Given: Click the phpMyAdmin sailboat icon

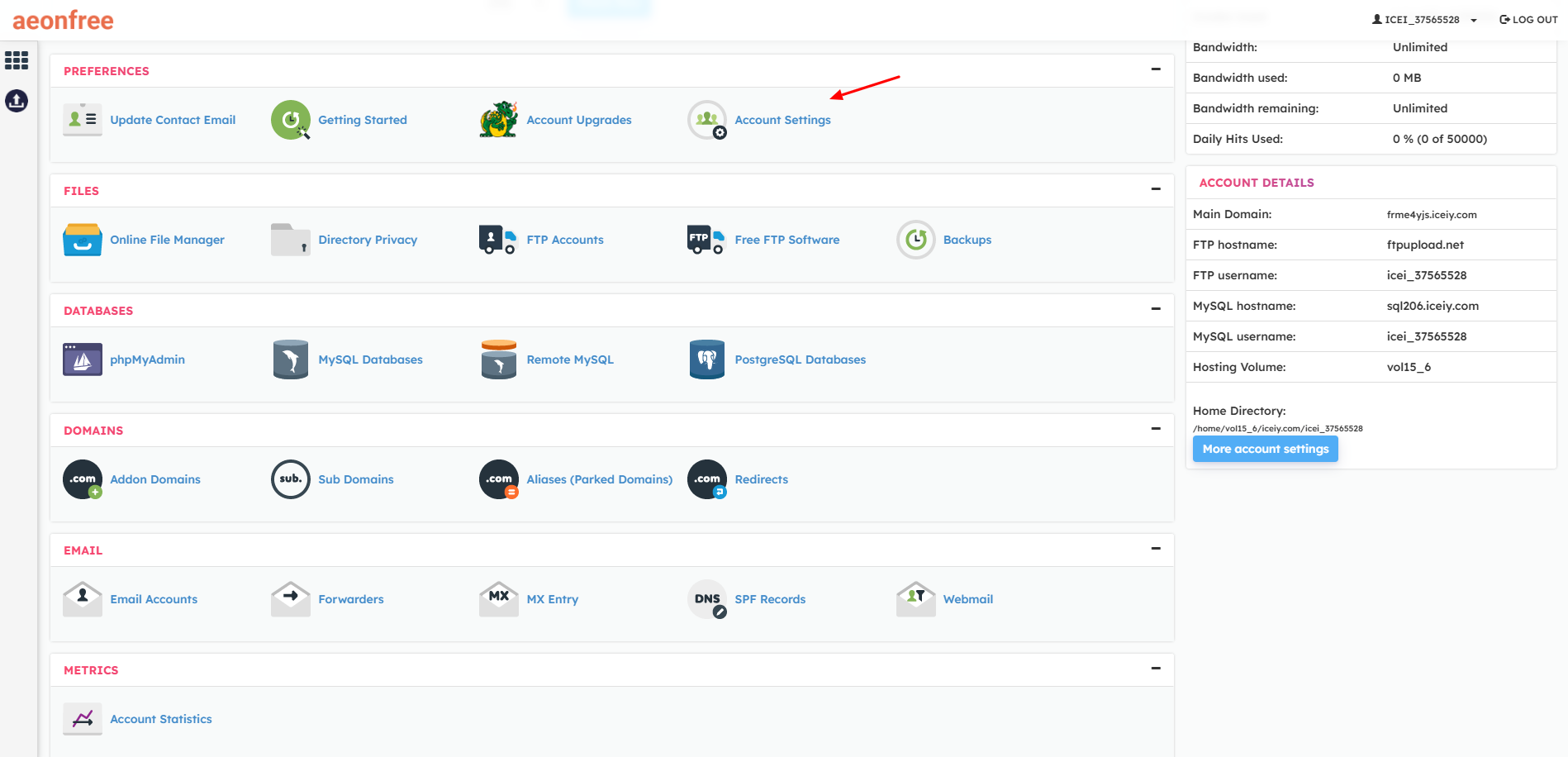Looking at the screenshot, I should pyautogui.click(x=83, y=359).
